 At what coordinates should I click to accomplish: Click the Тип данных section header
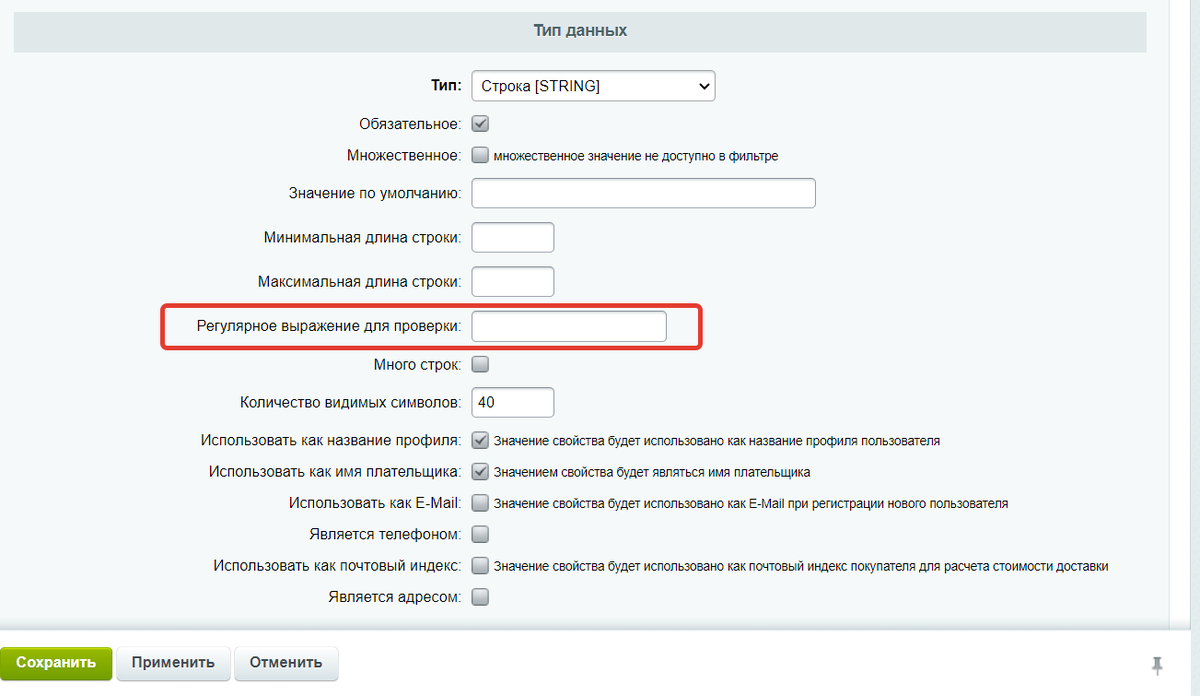click(x=580, y=31)
